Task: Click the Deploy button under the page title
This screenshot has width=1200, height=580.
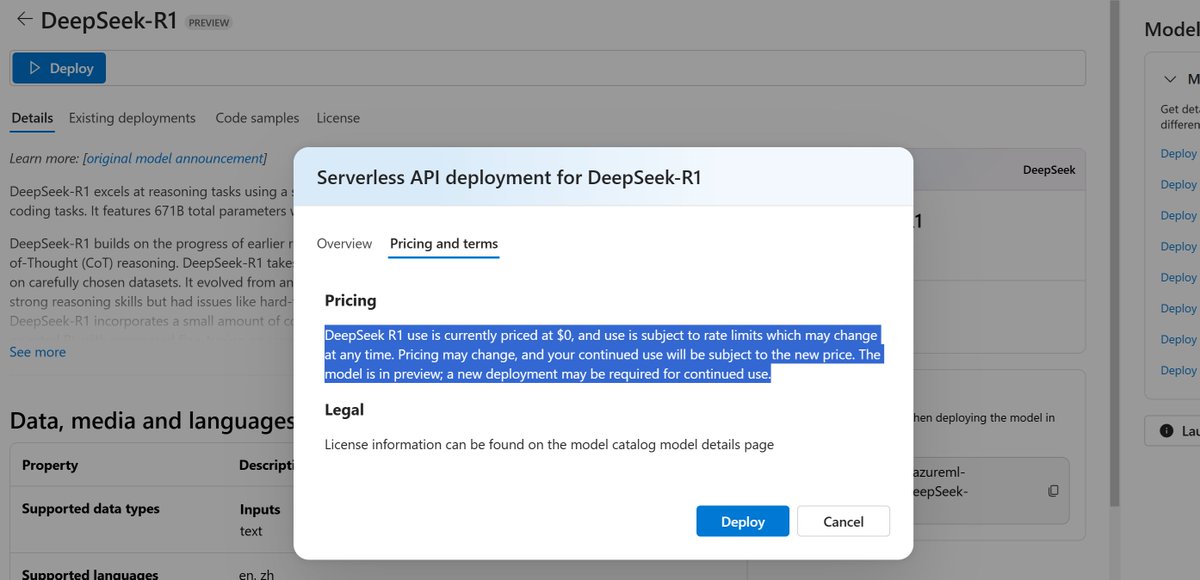Action: [59, 68]
